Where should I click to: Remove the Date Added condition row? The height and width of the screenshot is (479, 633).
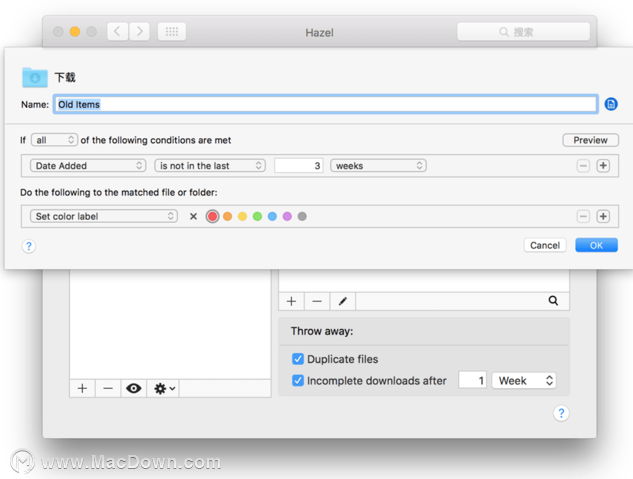pos(583,165)
